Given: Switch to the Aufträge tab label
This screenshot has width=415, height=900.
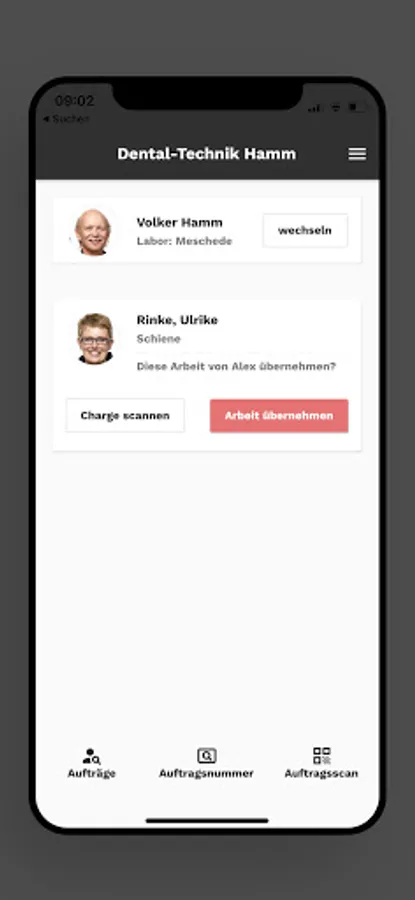Looking at the screenshot, I should point(91,773).
